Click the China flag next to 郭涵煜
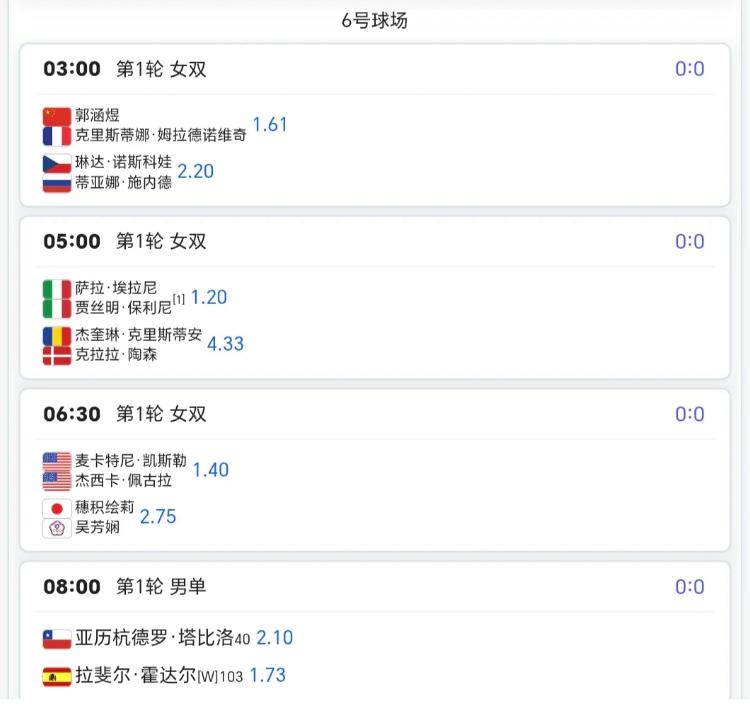This screenshot has height=722, width=750. [x=57, y=116]
